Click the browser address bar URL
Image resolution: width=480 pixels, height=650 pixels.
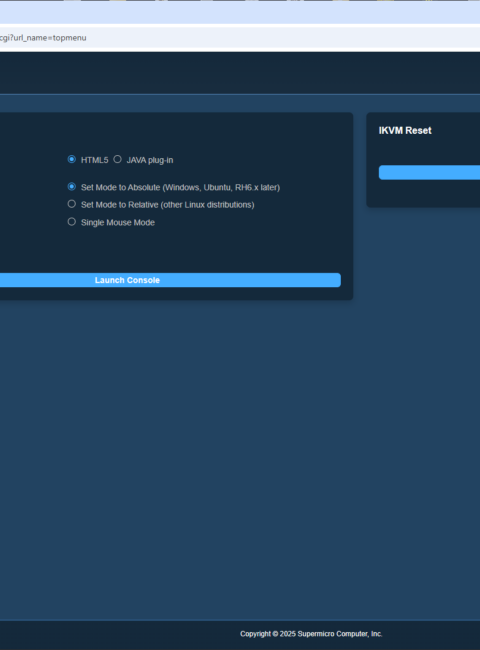click(x=43, y=38)
